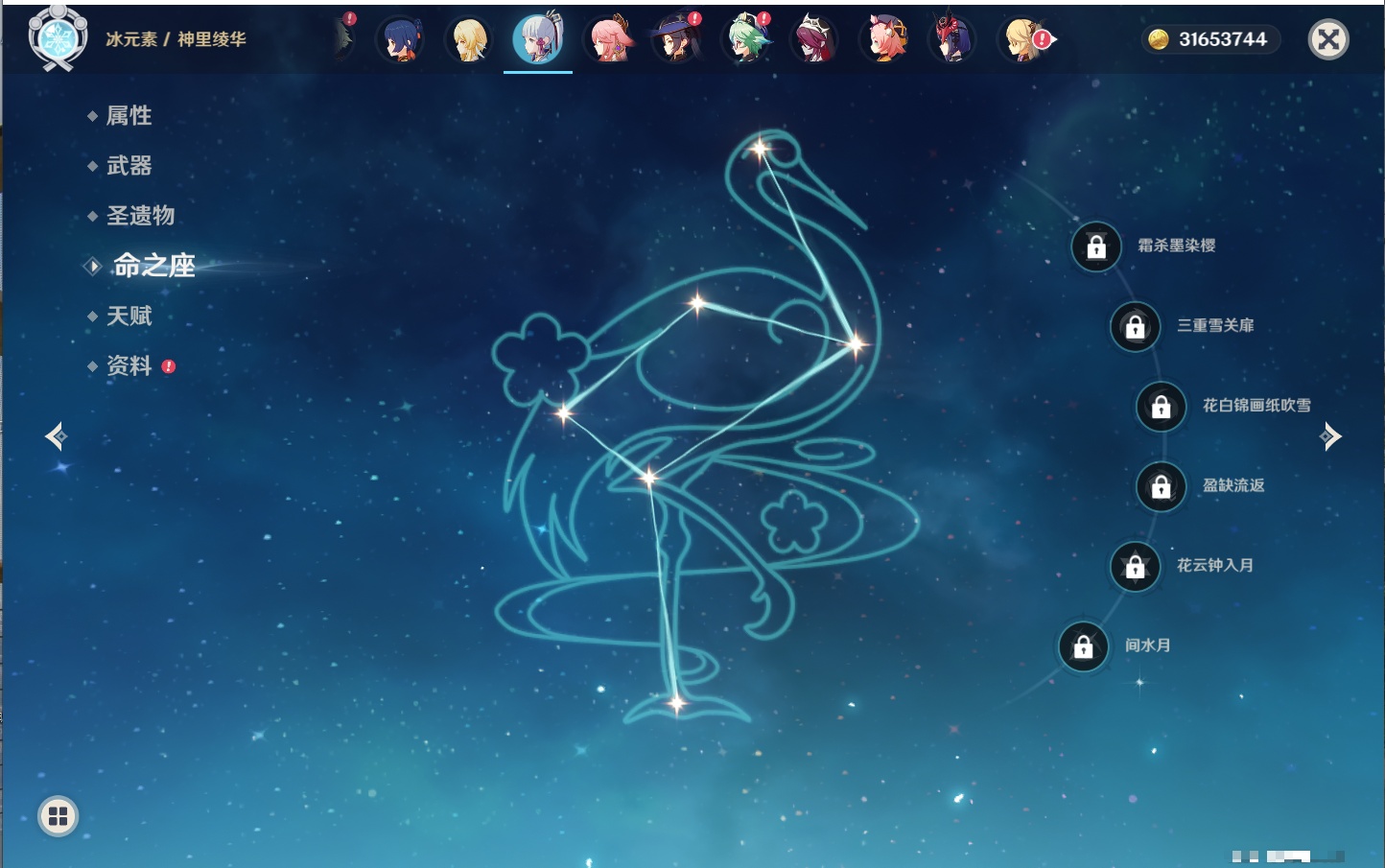The image size is (1385, 868).
Task: Choose the green-haired character portrait
Action: click(x=746, y=40)
